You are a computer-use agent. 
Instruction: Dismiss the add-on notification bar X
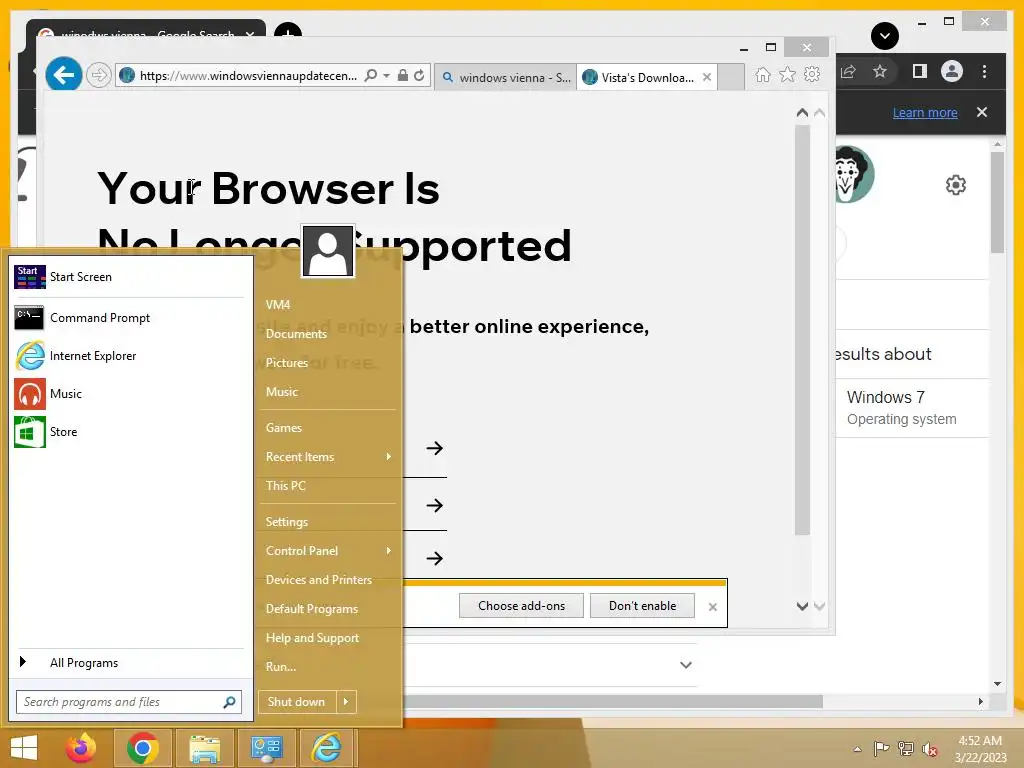[712, 607]
